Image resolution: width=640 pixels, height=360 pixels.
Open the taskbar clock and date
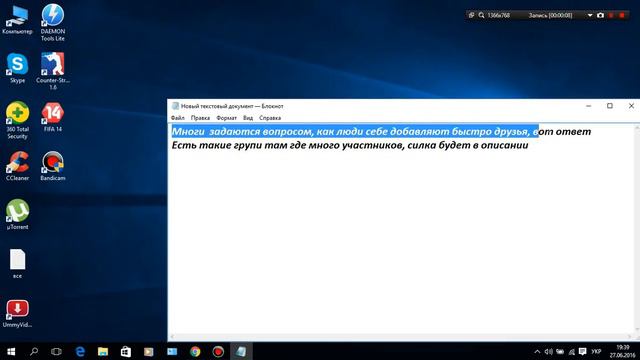[x=622, y=351]
